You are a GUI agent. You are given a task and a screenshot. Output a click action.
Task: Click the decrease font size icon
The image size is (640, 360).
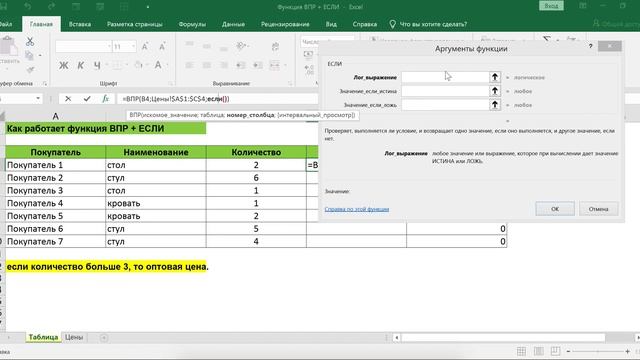(x=162, y=47)
